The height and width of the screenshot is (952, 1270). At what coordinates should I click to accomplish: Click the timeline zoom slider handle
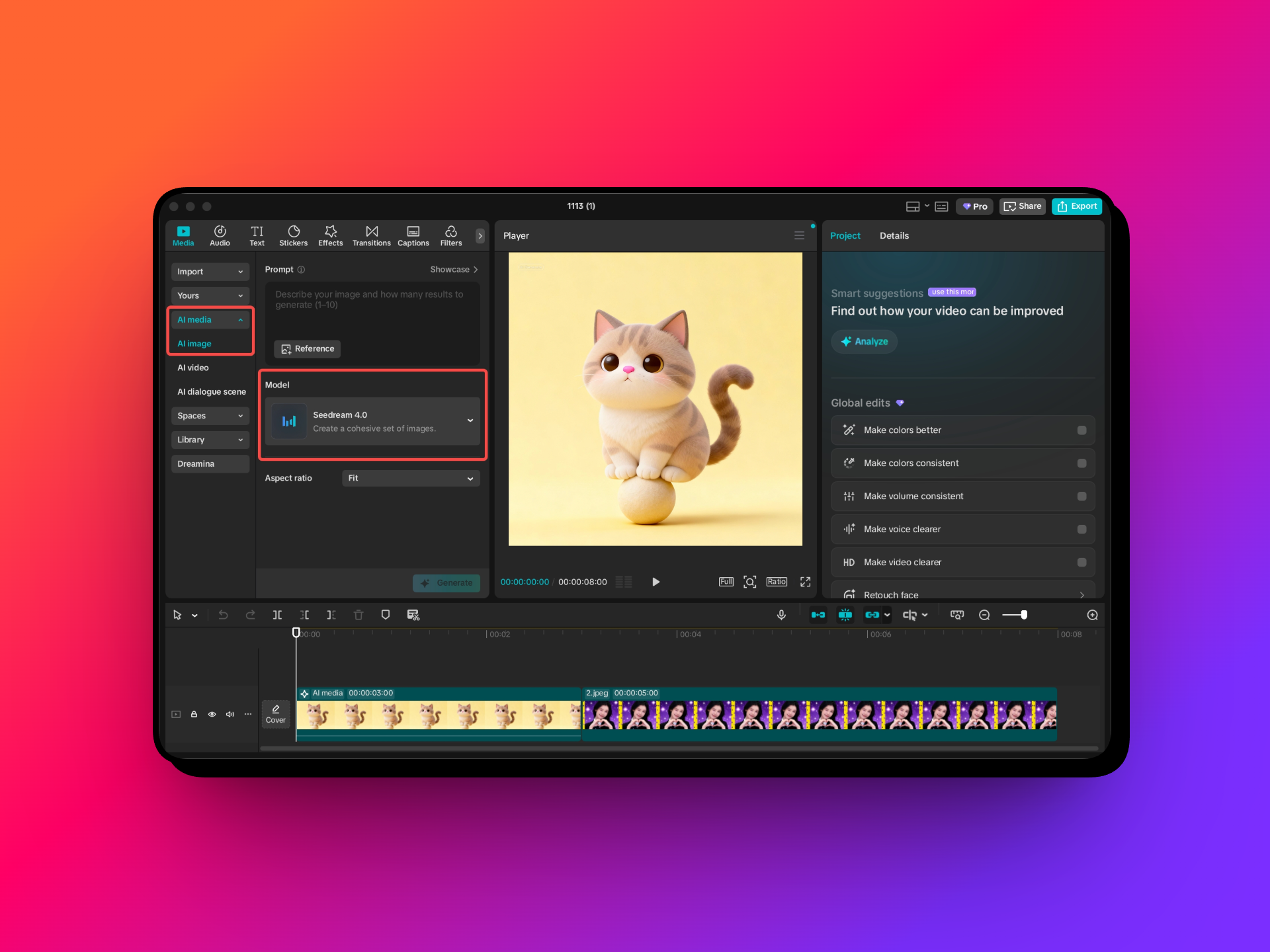click(1024, 615)
